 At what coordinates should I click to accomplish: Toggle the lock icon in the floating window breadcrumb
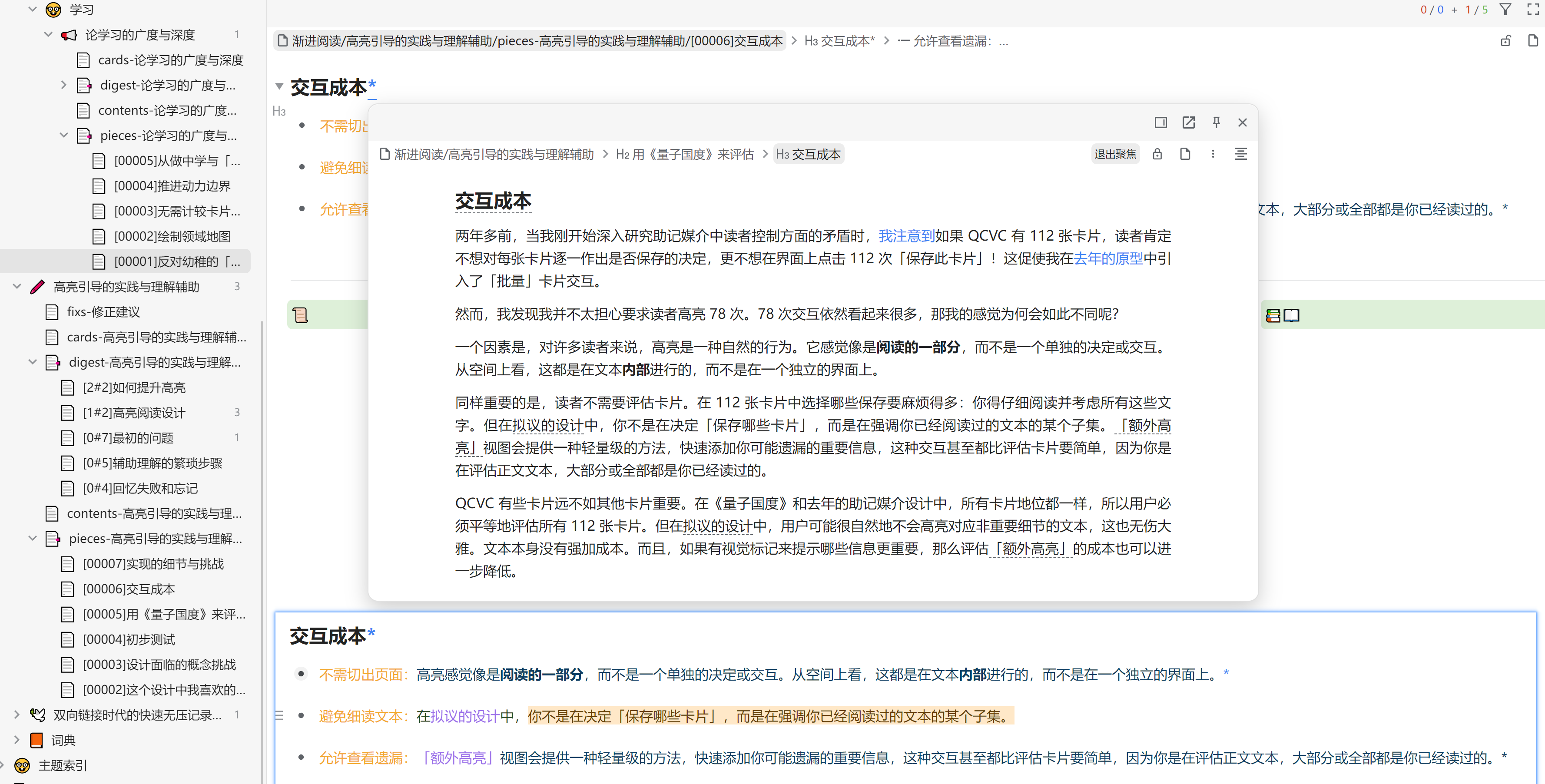point(1157,154)
